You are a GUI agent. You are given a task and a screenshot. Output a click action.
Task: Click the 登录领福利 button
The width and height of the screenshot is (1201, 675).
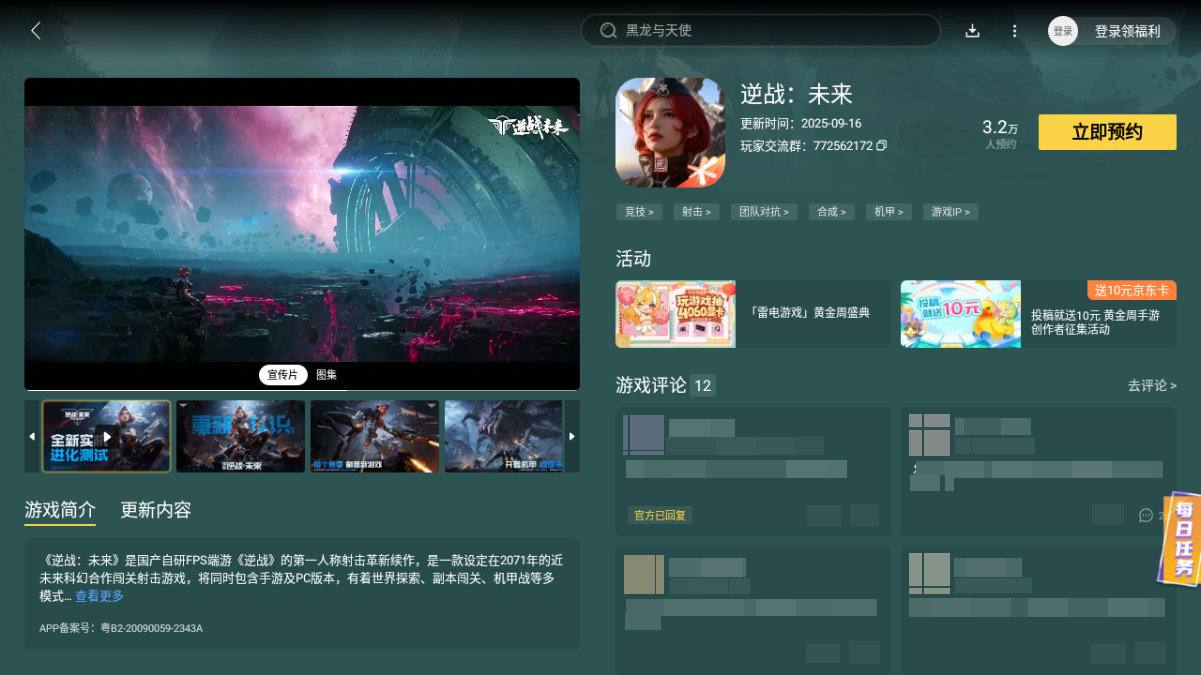coord(1127,31)
